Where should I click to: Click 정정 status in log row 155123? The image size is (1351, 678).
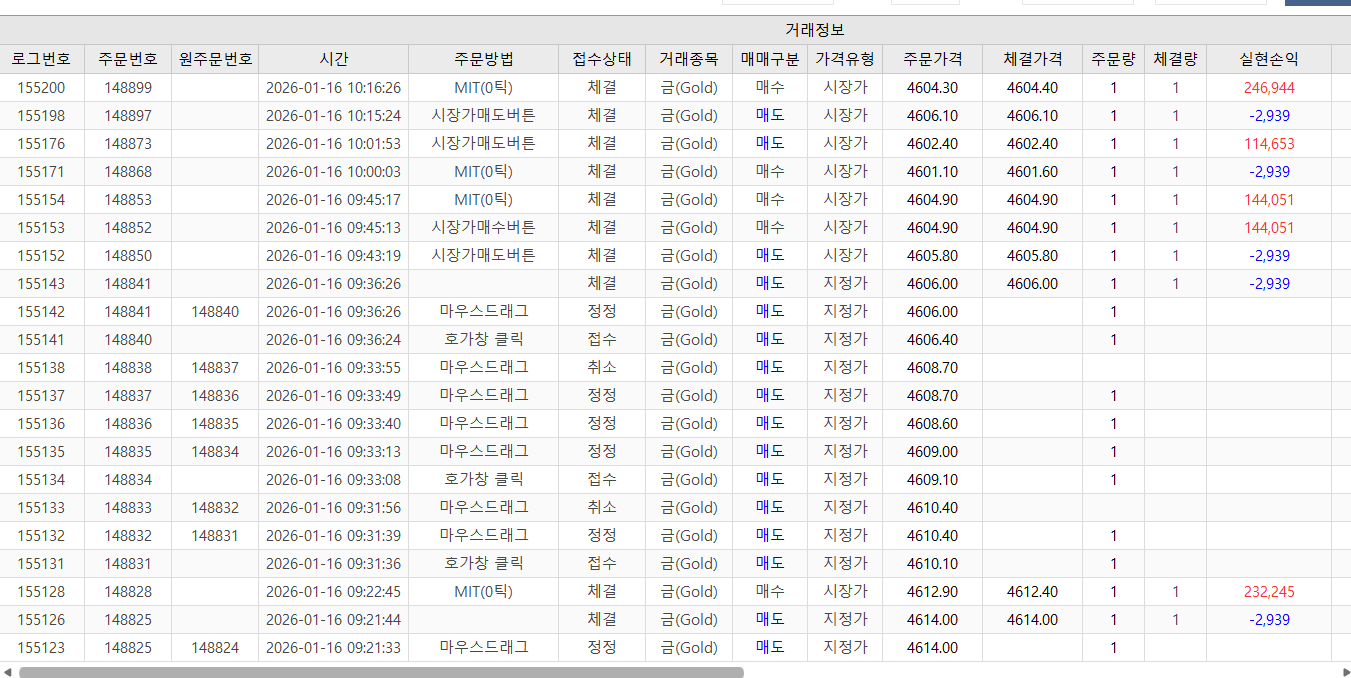point(602,648)
